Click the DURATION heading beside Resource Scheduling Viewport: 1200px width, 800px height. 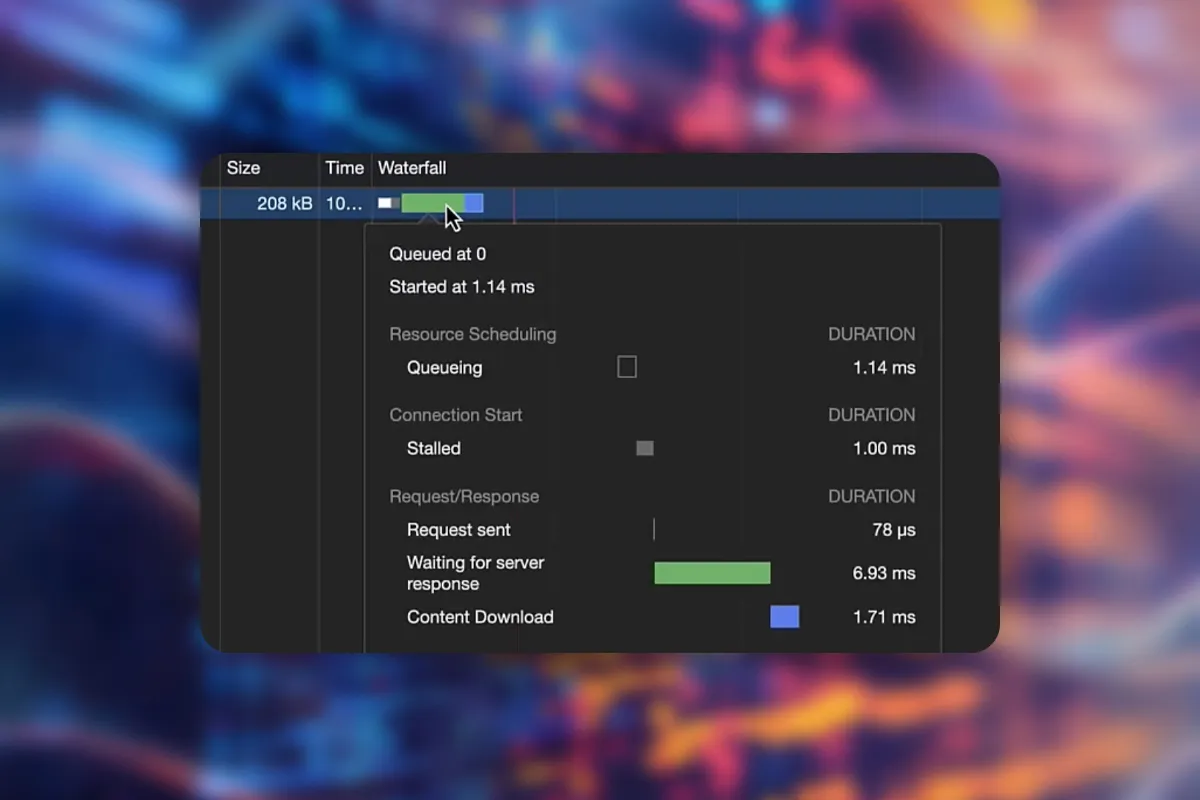(872, 334)
